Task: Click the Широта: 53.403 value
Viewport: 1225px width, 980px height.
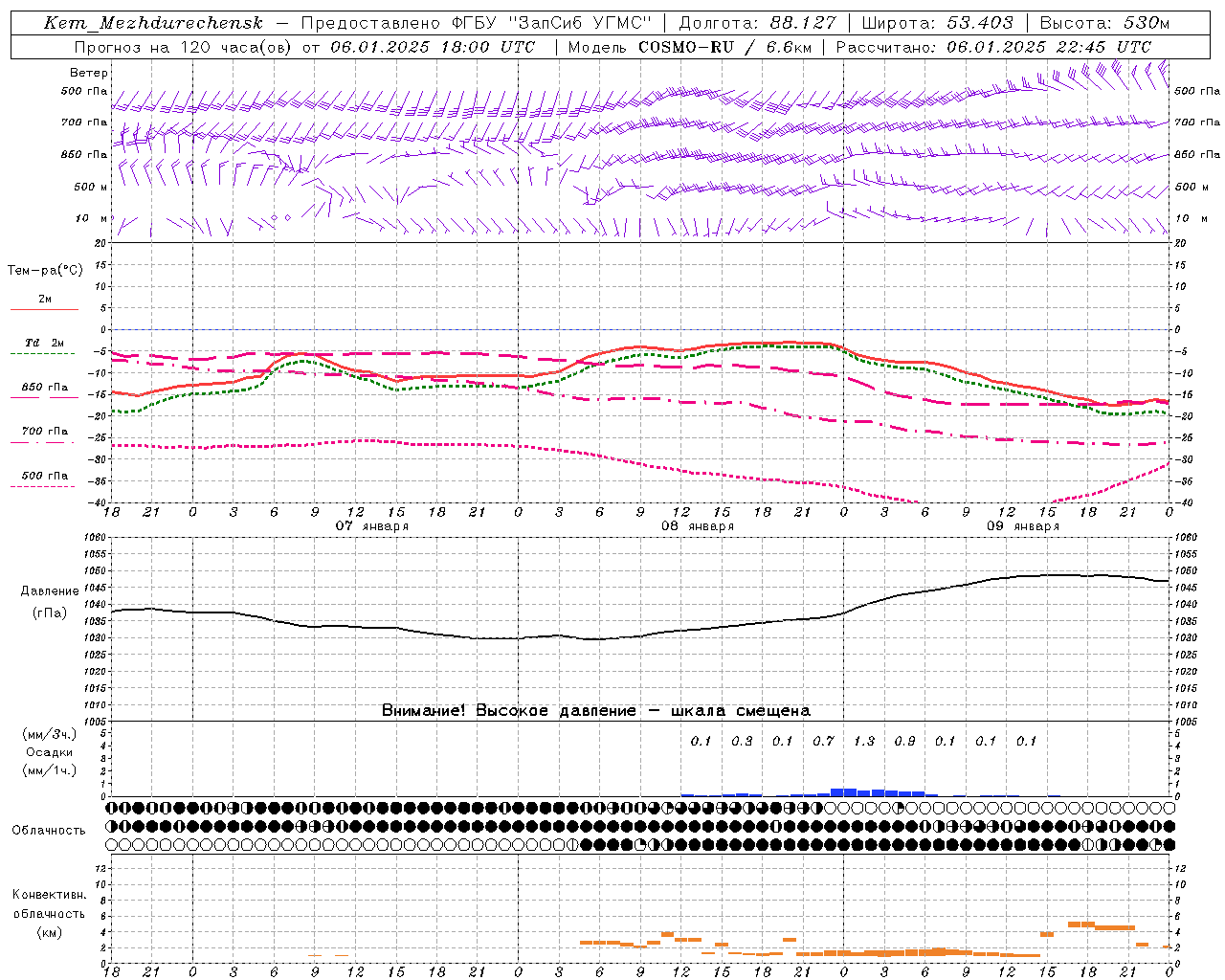Action: click(937, 23)
